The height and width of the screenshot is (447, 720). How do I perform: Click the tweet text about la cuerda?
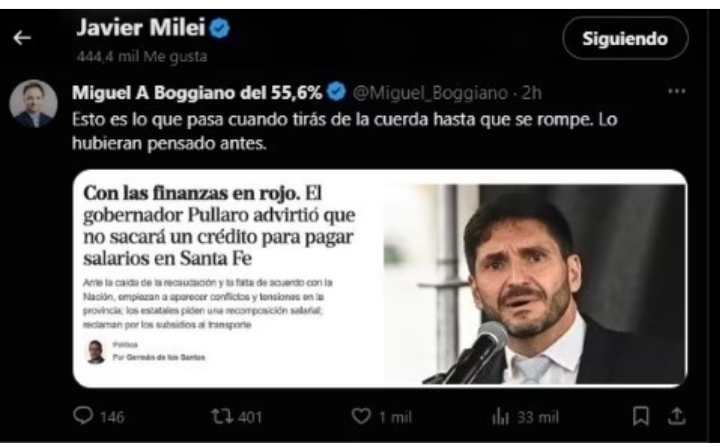click(x=344, y=131)
